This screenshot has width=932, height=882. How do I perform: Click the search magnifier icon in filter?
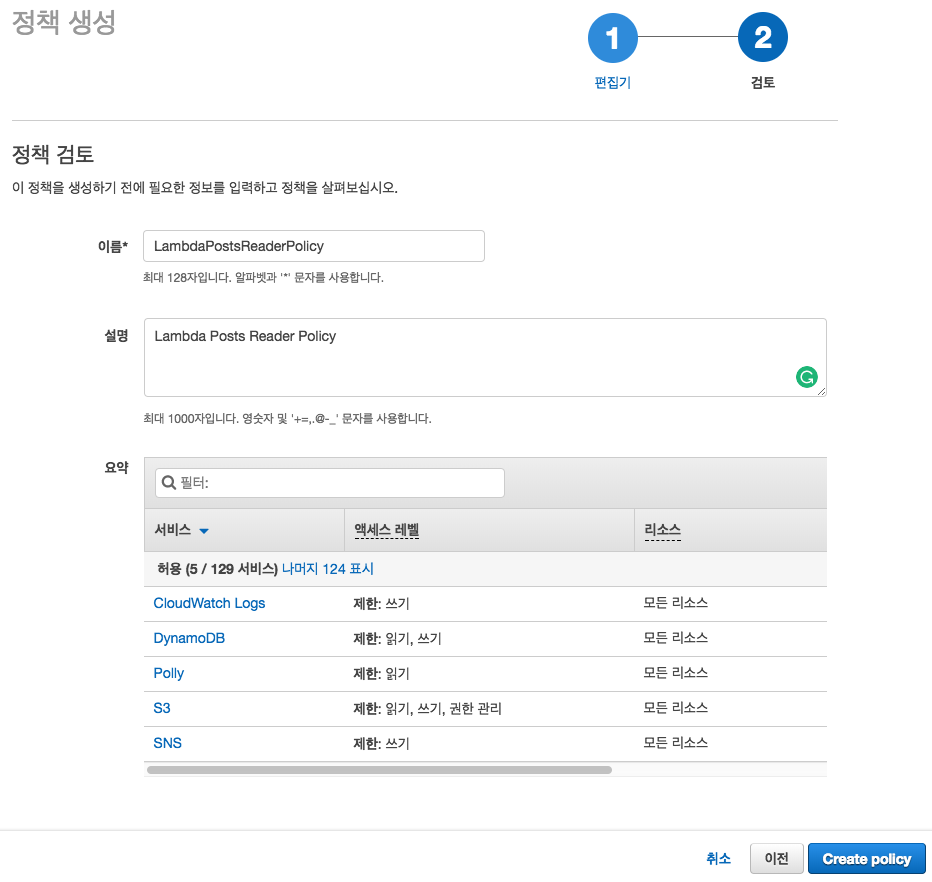169,483
